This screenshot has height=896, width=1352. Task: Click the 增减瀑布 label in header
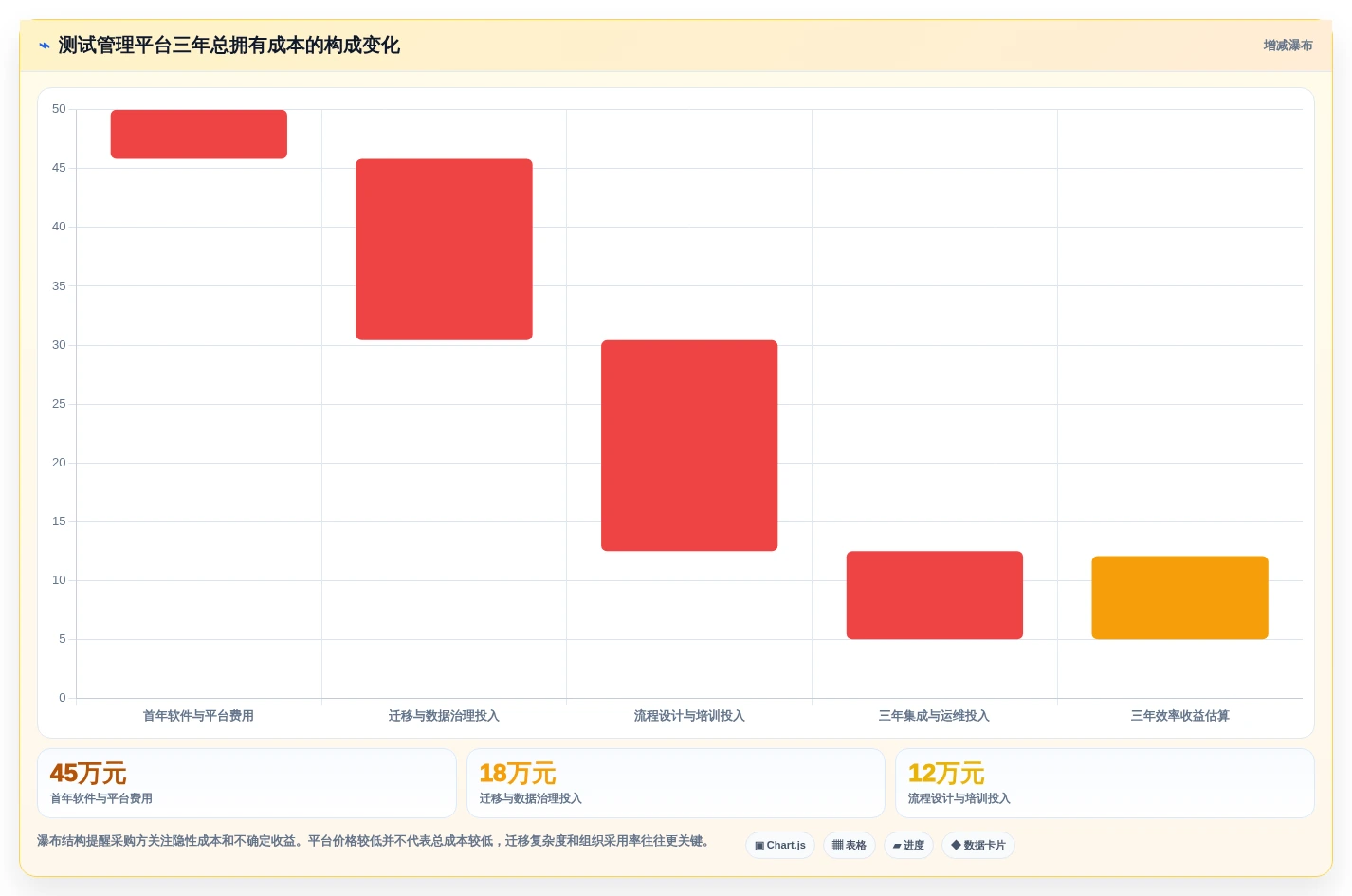(1288, 46)
